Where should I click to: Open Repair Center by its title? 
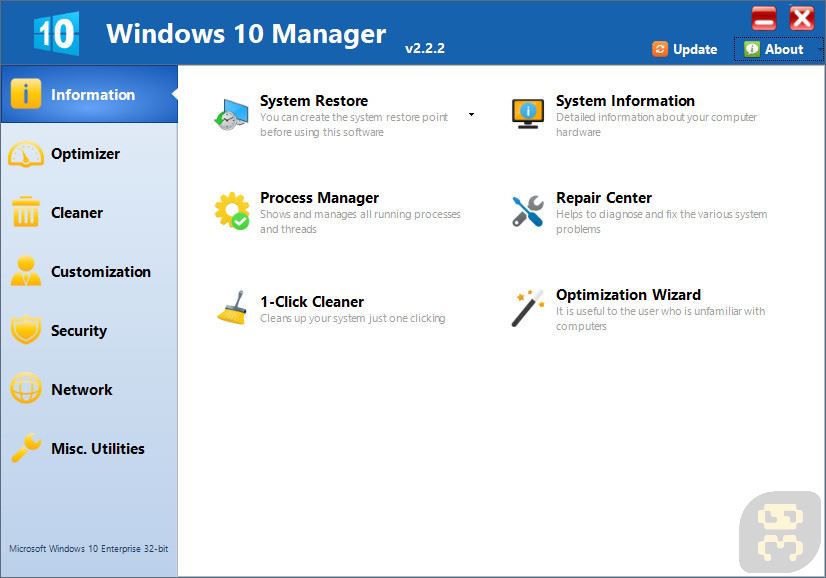click(x=604, y=198)
